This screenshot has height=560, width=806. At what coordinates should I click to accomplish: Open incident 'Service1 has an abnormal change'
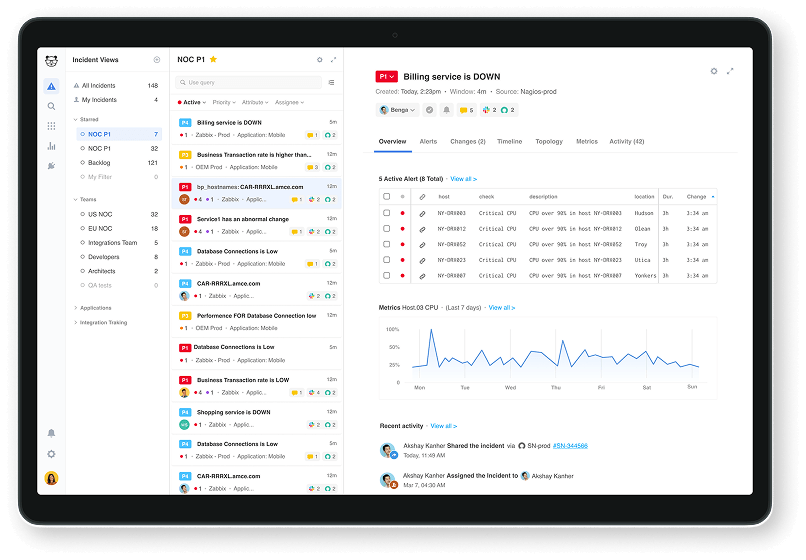click(257, 225)
